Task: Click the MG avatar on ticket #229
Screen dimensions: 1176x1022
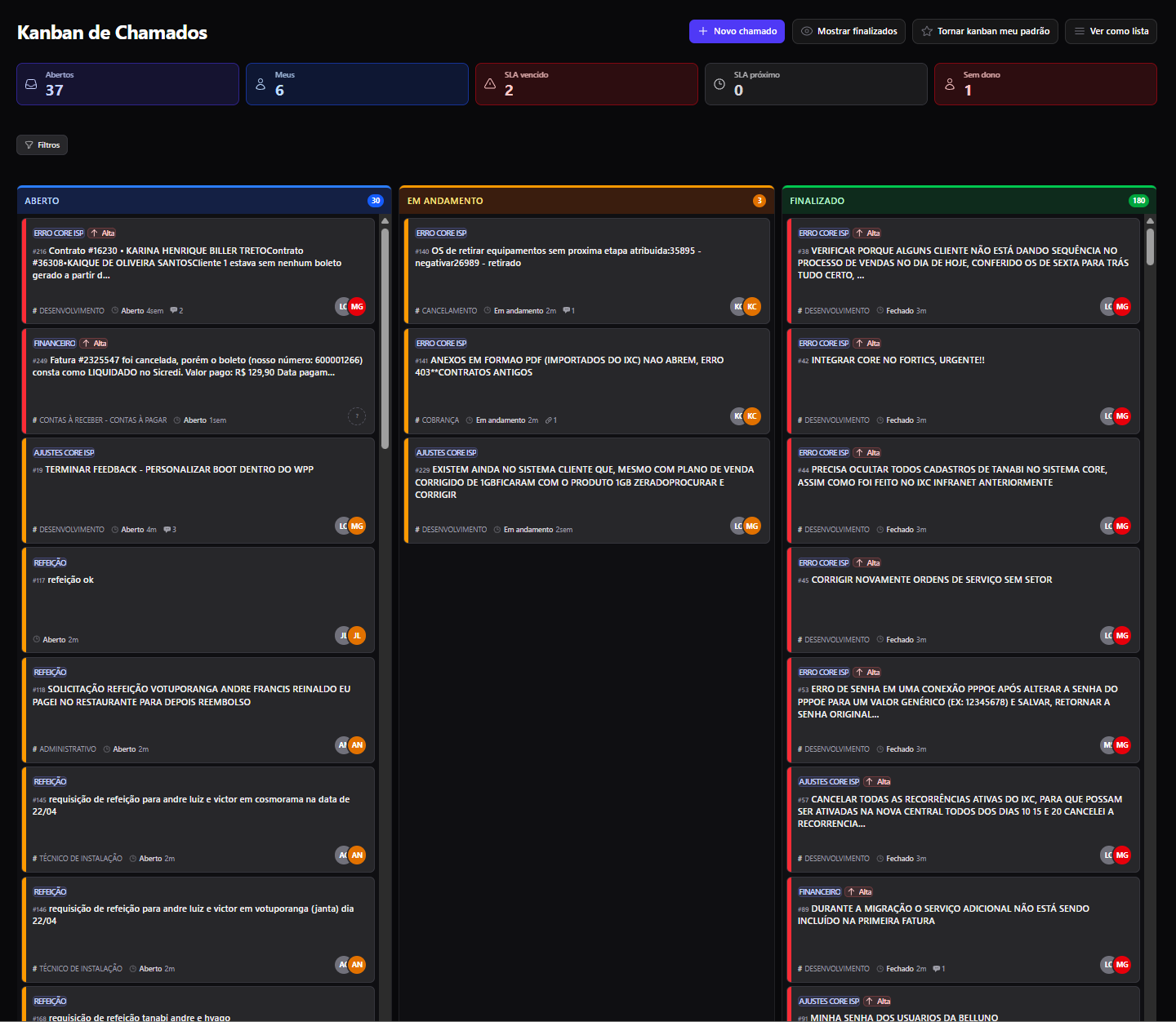Action: 752,527
